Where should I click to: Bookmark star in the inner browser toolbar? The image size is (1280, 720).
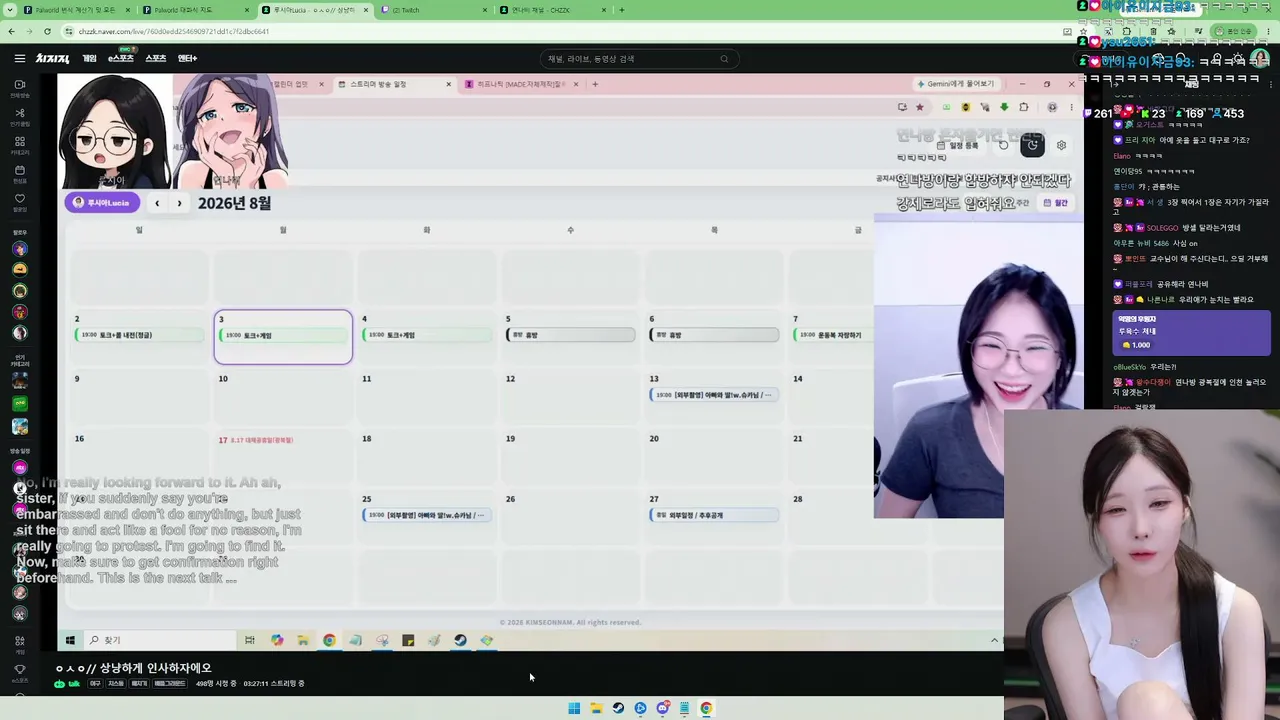click(920, 107)
